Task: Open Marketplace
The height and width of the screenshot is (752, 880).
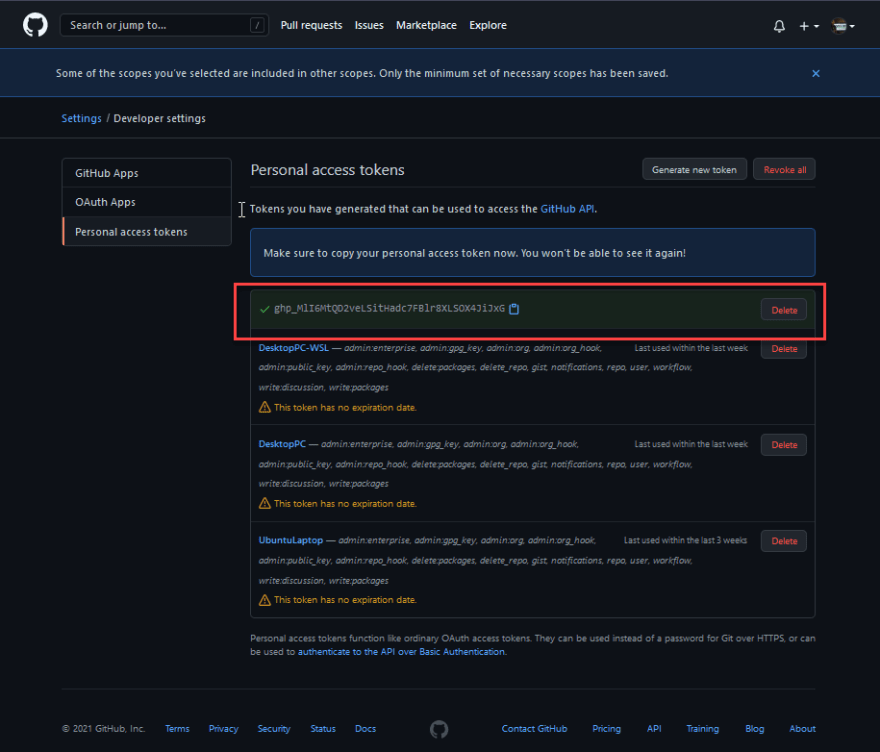Action: (426, 25)
